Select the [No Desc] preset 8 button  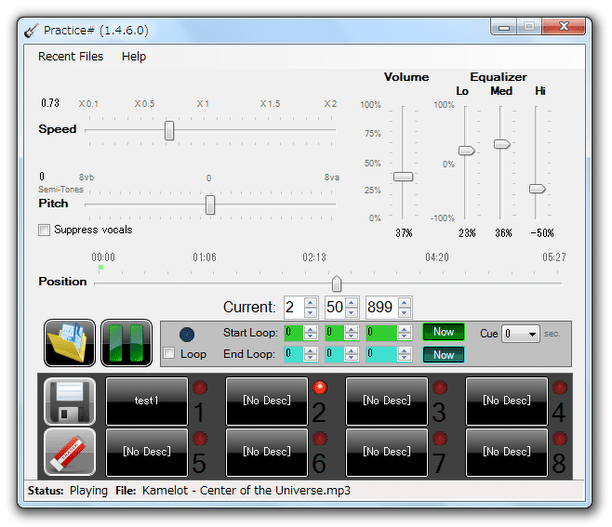tap(507, 452)
